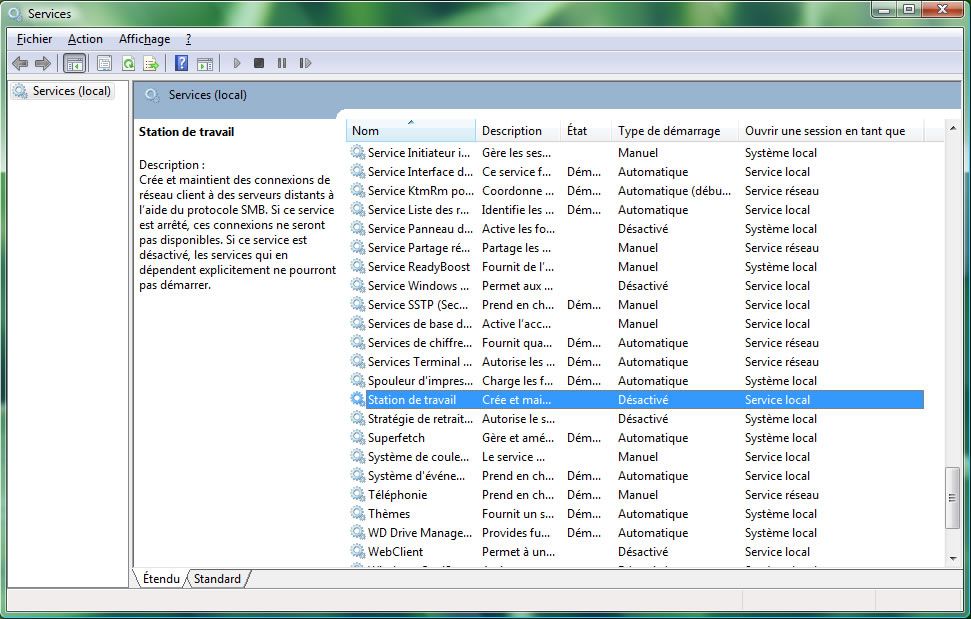Pause the service with the pause icon
Screen dimensions: 971x619
click(282, 63)
